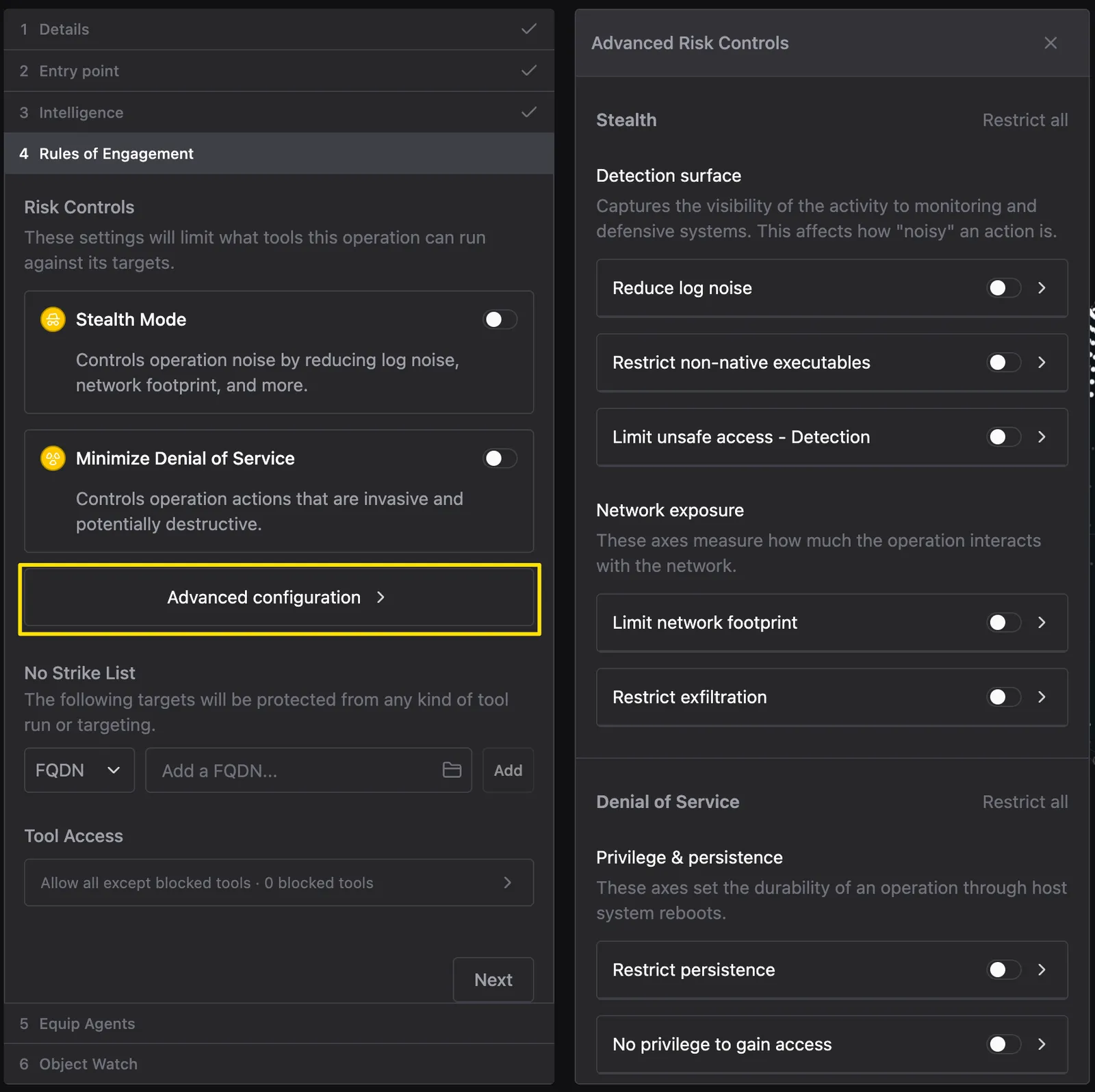This screenshot has height=1092, width=1095.
Task: Click the Next button
Action: point(493,980)
